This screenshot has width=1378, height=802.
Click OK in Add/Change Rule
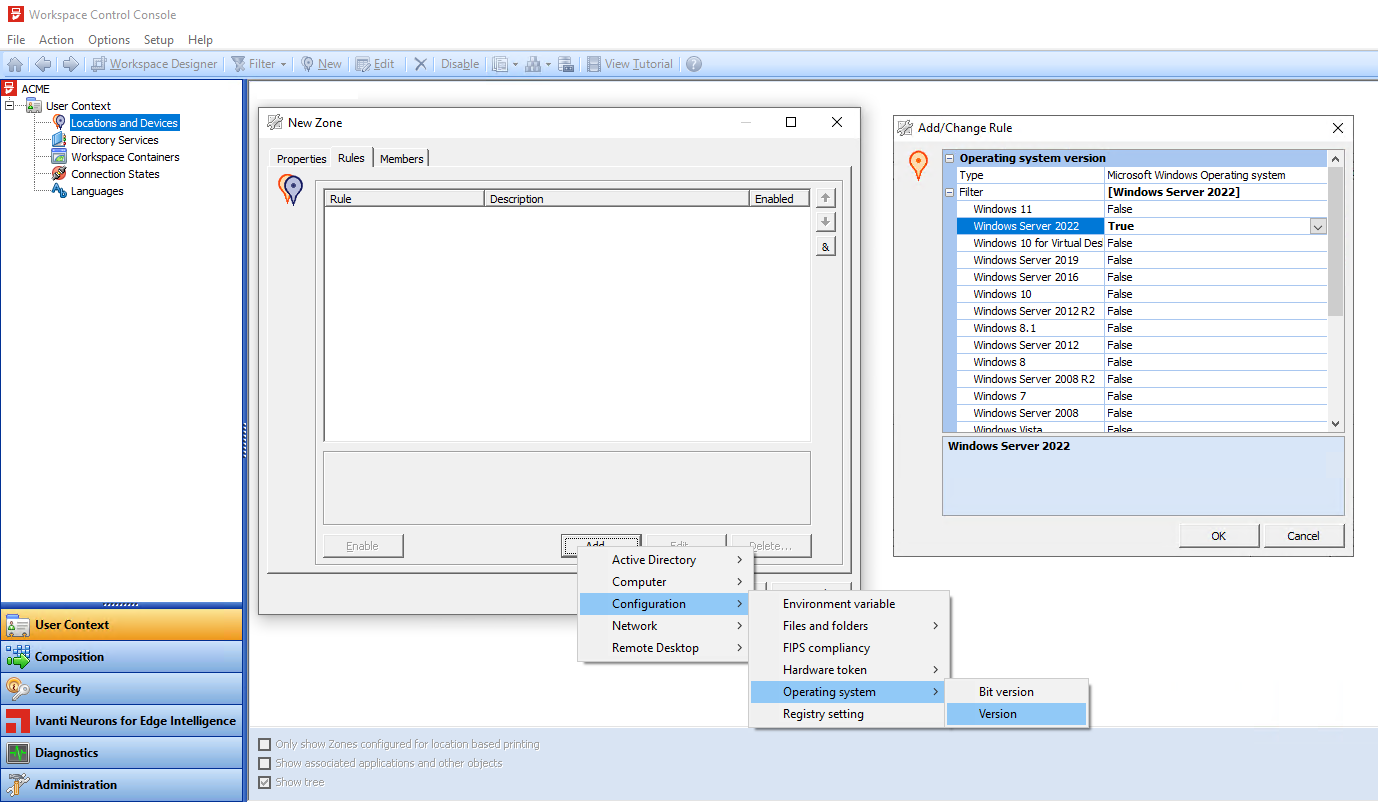click(x=1219, y=536)
